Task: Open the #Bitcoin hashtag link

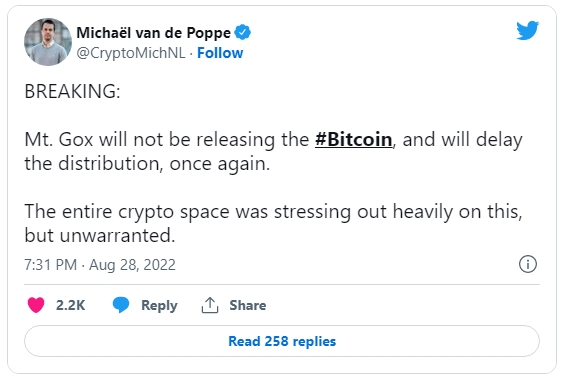Action: [x=354, y=139]
